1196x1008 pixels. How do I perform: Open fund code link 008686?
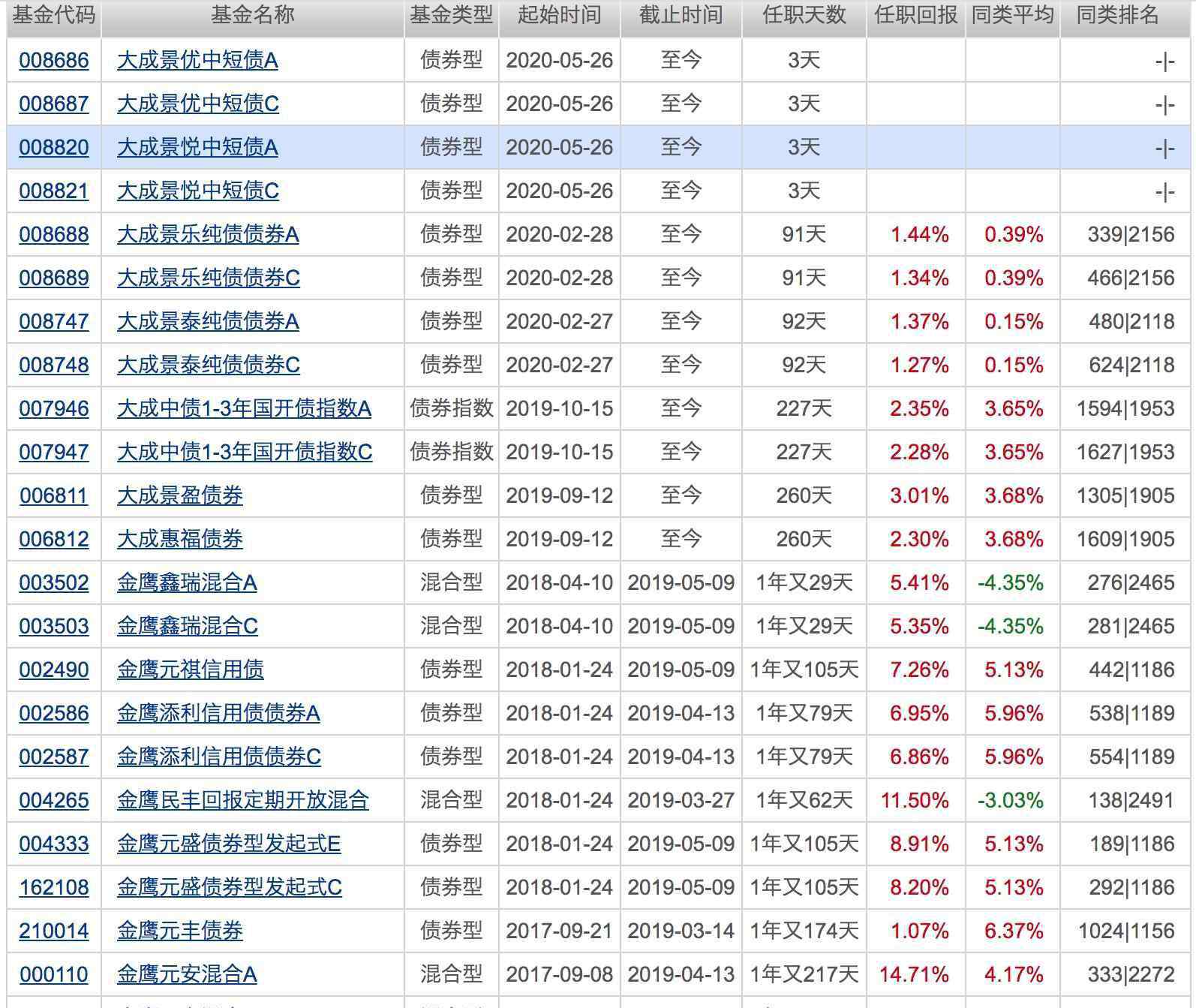(x=54, y=60)
